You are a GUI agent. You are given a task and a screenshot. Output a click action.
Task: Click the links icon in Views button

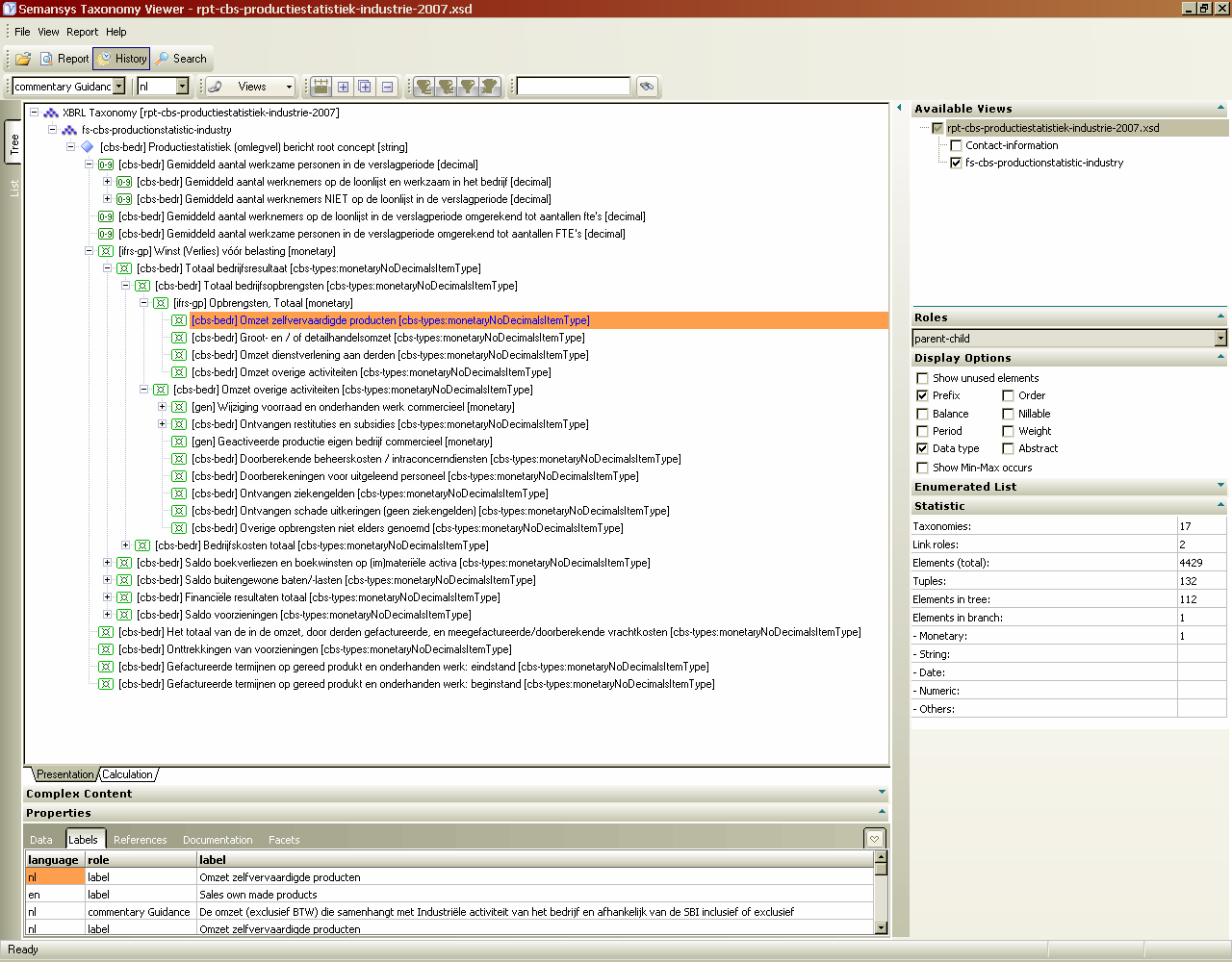tap(216, 87)
